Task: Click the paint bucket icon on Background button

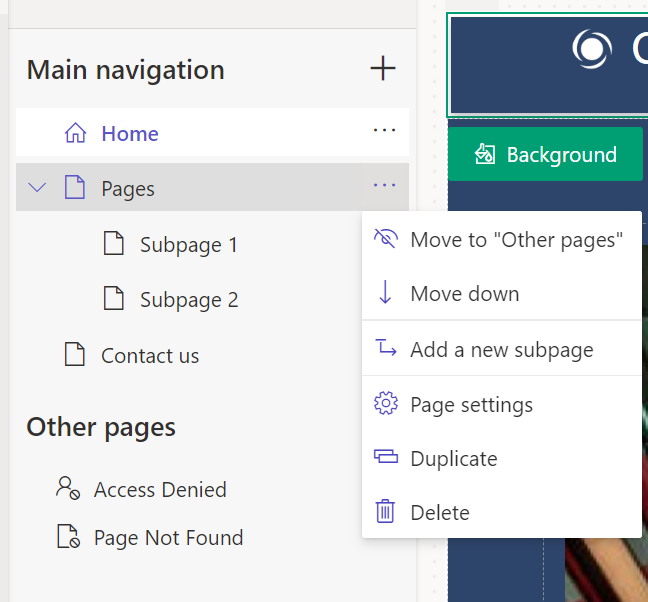Action: coord(484,154)
